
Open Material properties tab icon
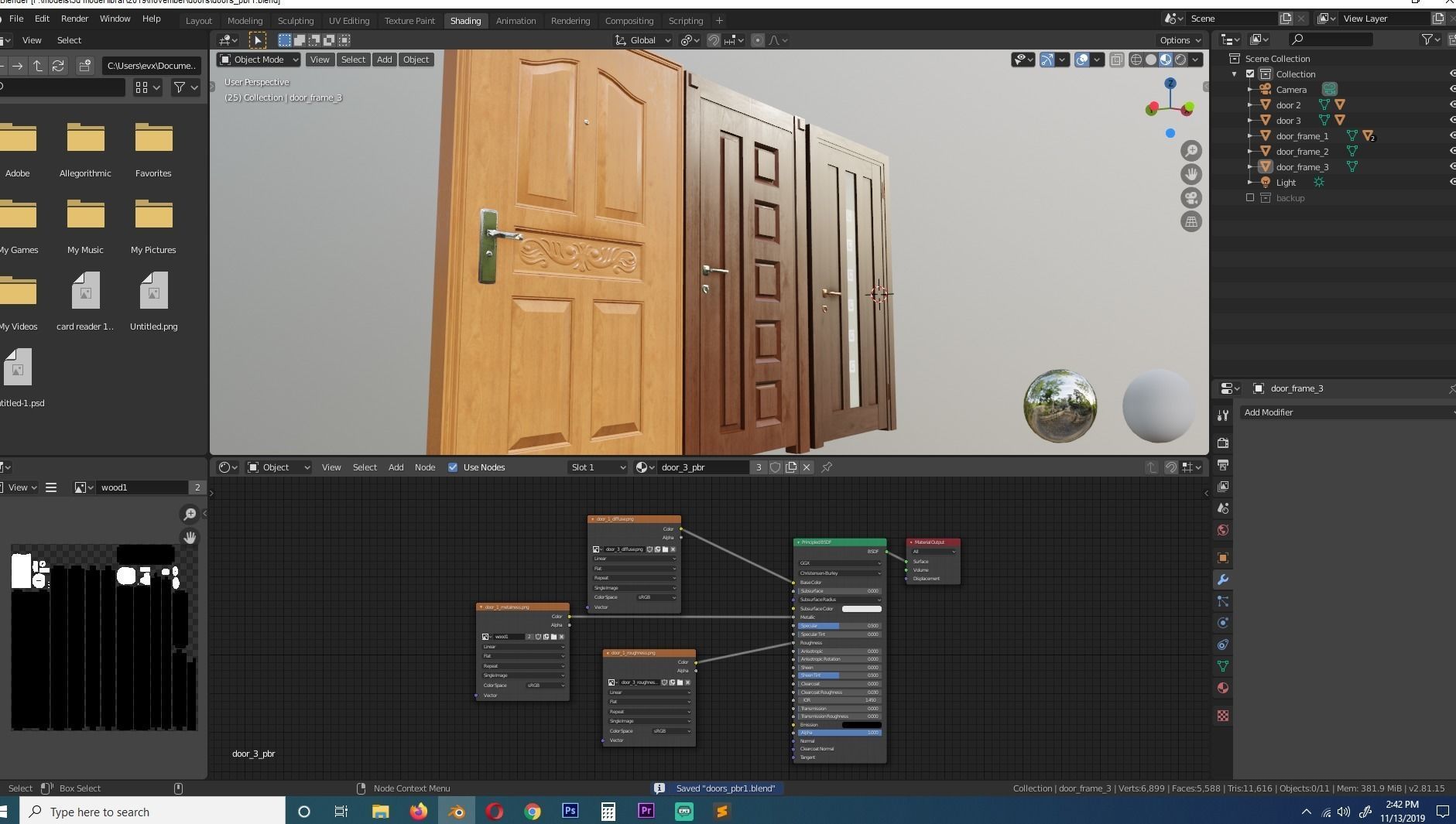[x=1223, y=688]
